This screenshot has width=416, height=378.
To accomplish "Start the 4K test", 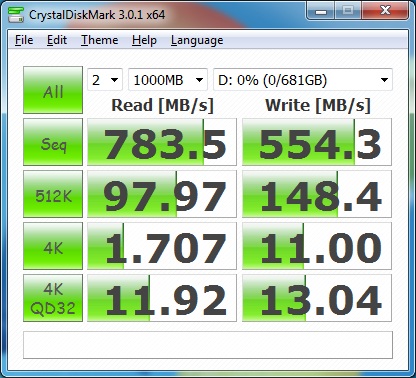I will point(53,246).
